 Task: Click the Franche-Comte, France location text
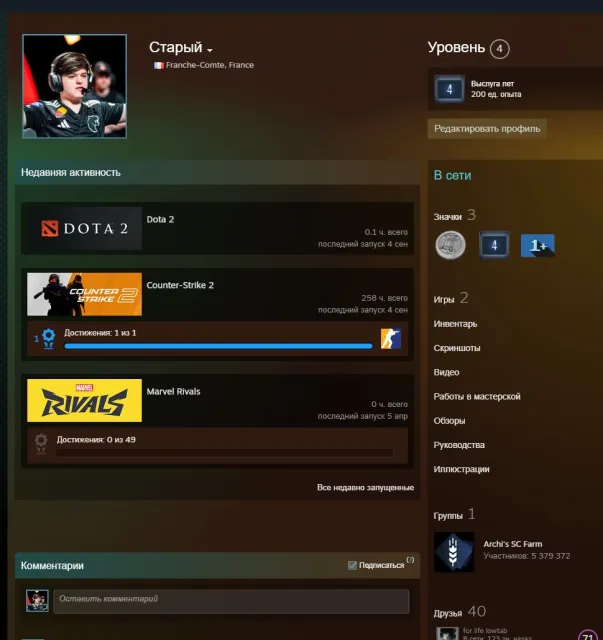210,65
